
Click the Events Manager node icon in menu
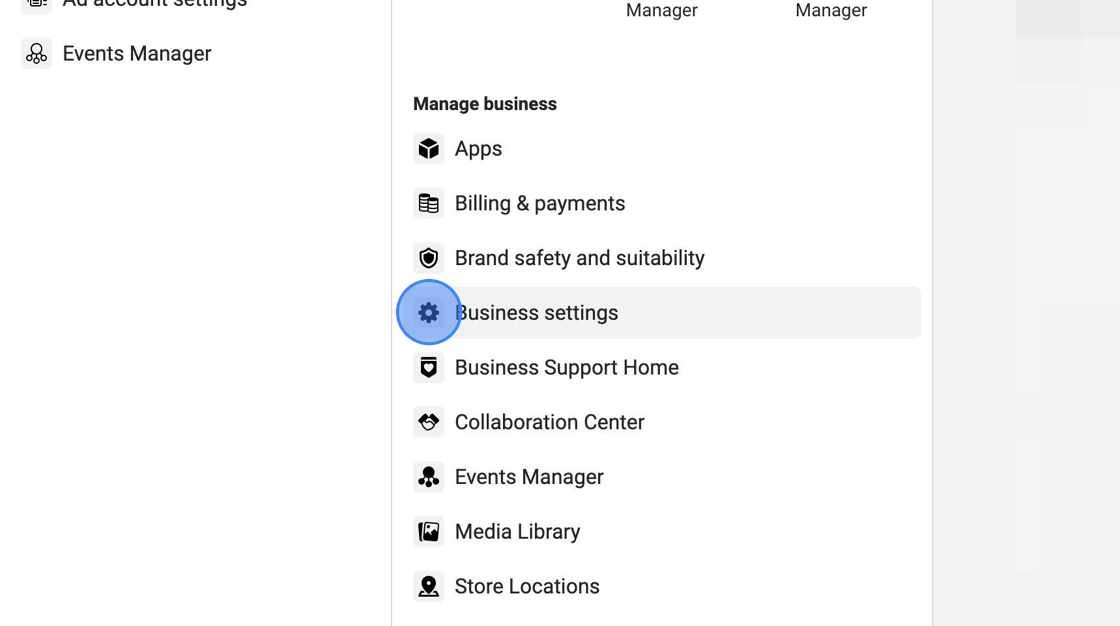428,477
